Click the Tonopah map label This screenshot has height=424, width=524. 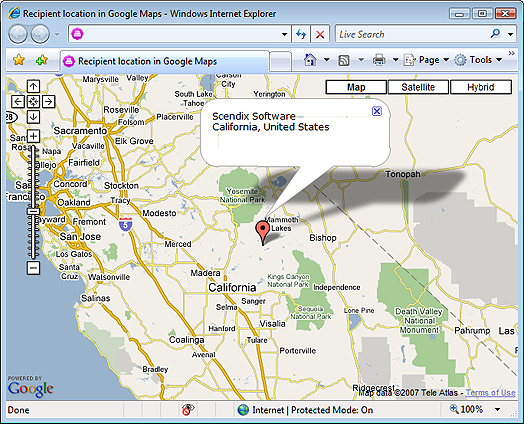click(x=403, y=174)
